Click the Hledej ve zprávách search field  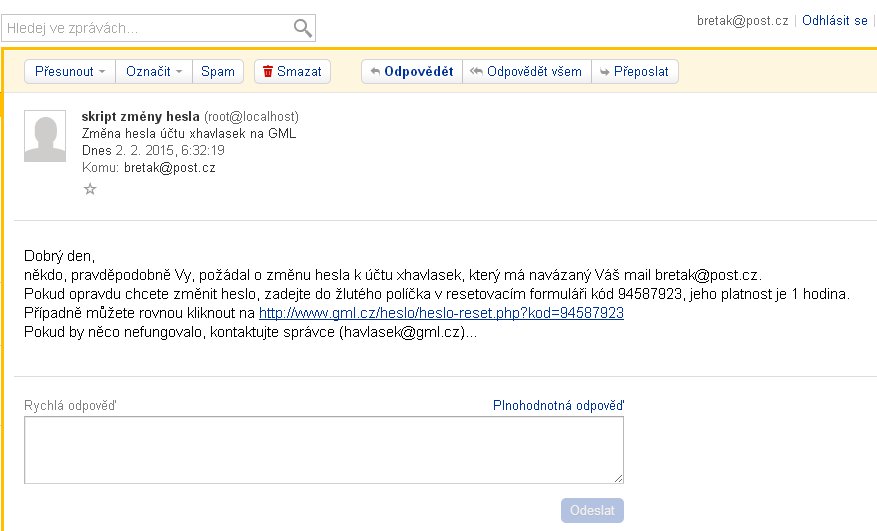148,28
